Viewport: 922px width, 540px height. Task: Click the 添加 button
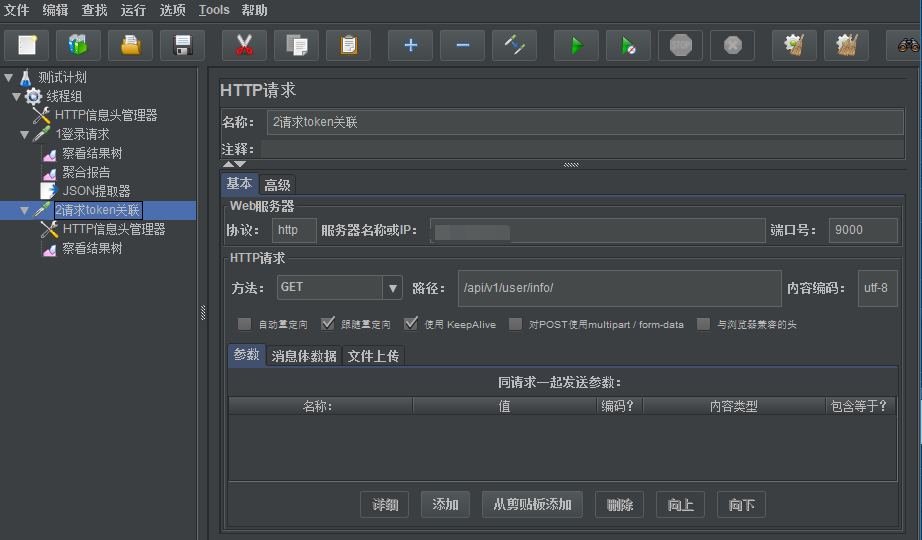(x=445, y=505)
